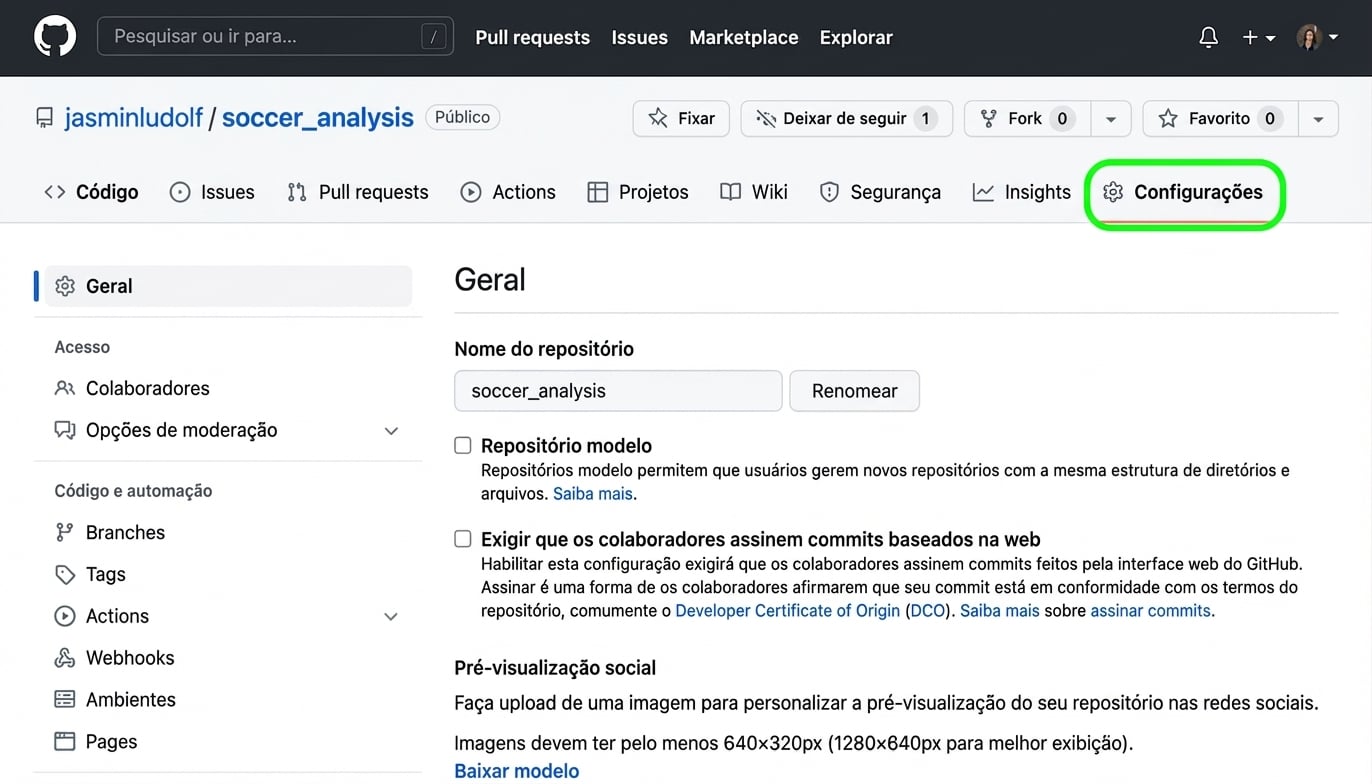Click the star icon on Favorito

coord(1167,118)
